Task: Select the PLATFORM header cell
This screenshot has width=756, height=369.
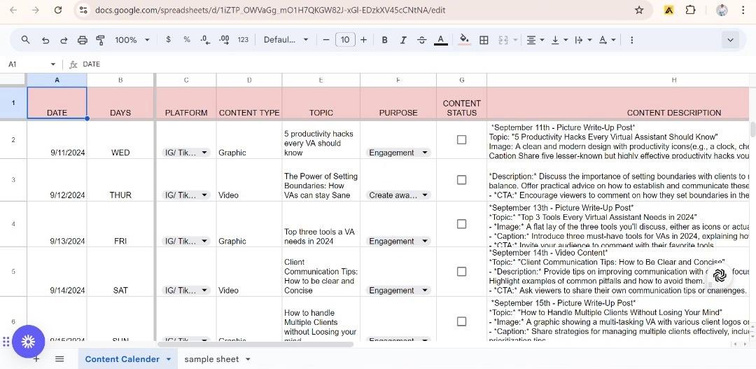Action: pyautogui.click(x=186, y=104)
